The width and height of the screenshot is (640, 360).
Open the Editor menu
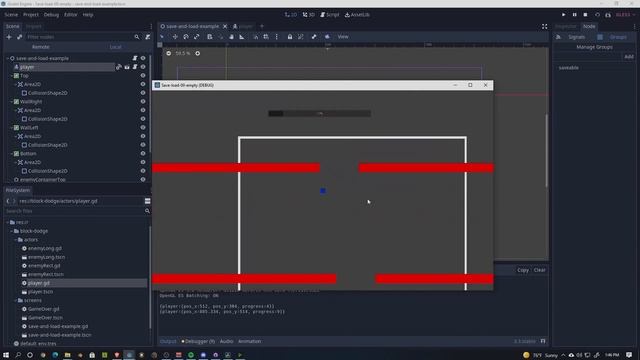(71, 15)
